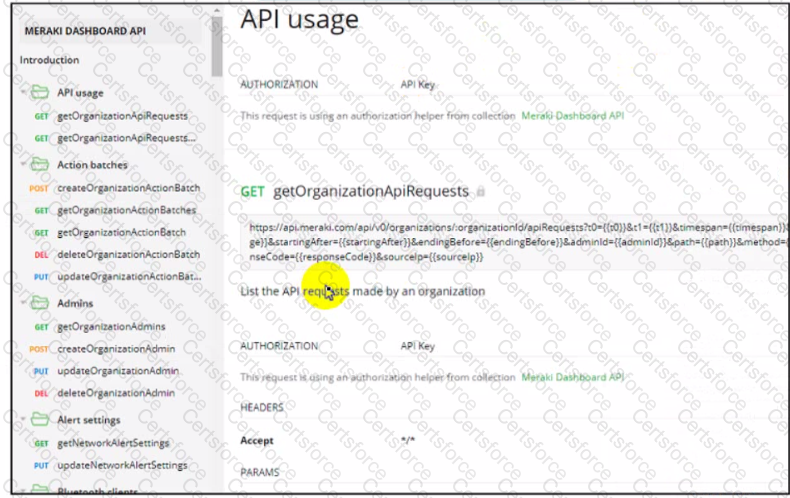Screen dimensions: 790x498
Task: Click the upper API Key value
Action: [418, 85]
